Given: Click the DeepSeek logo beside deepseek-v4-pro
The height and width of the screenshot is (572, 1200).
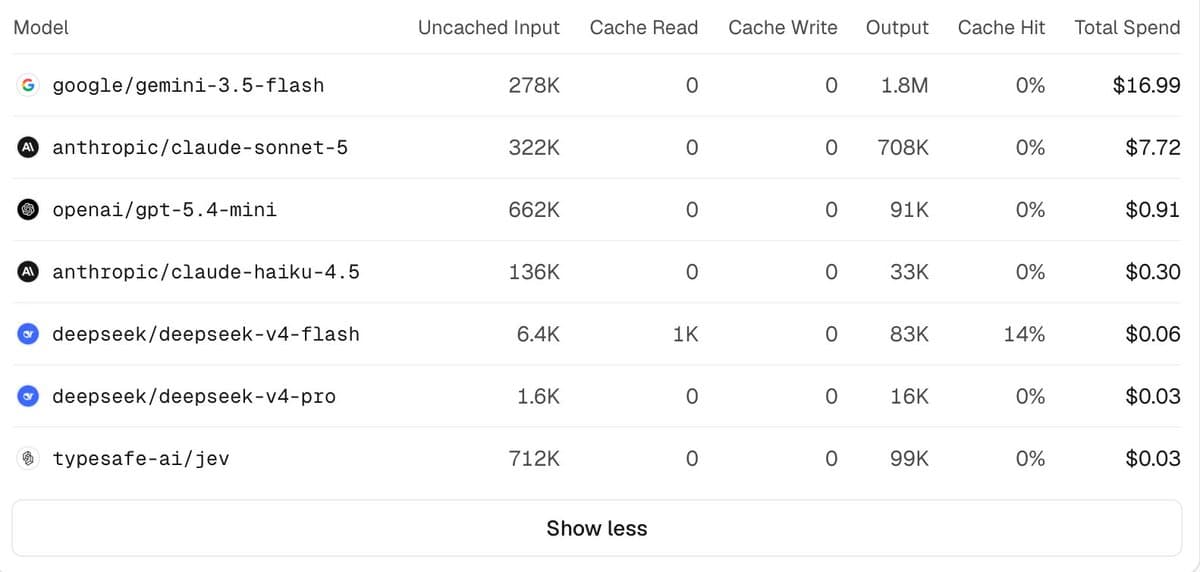Looking at the screenshot, I should click(29, 396).
